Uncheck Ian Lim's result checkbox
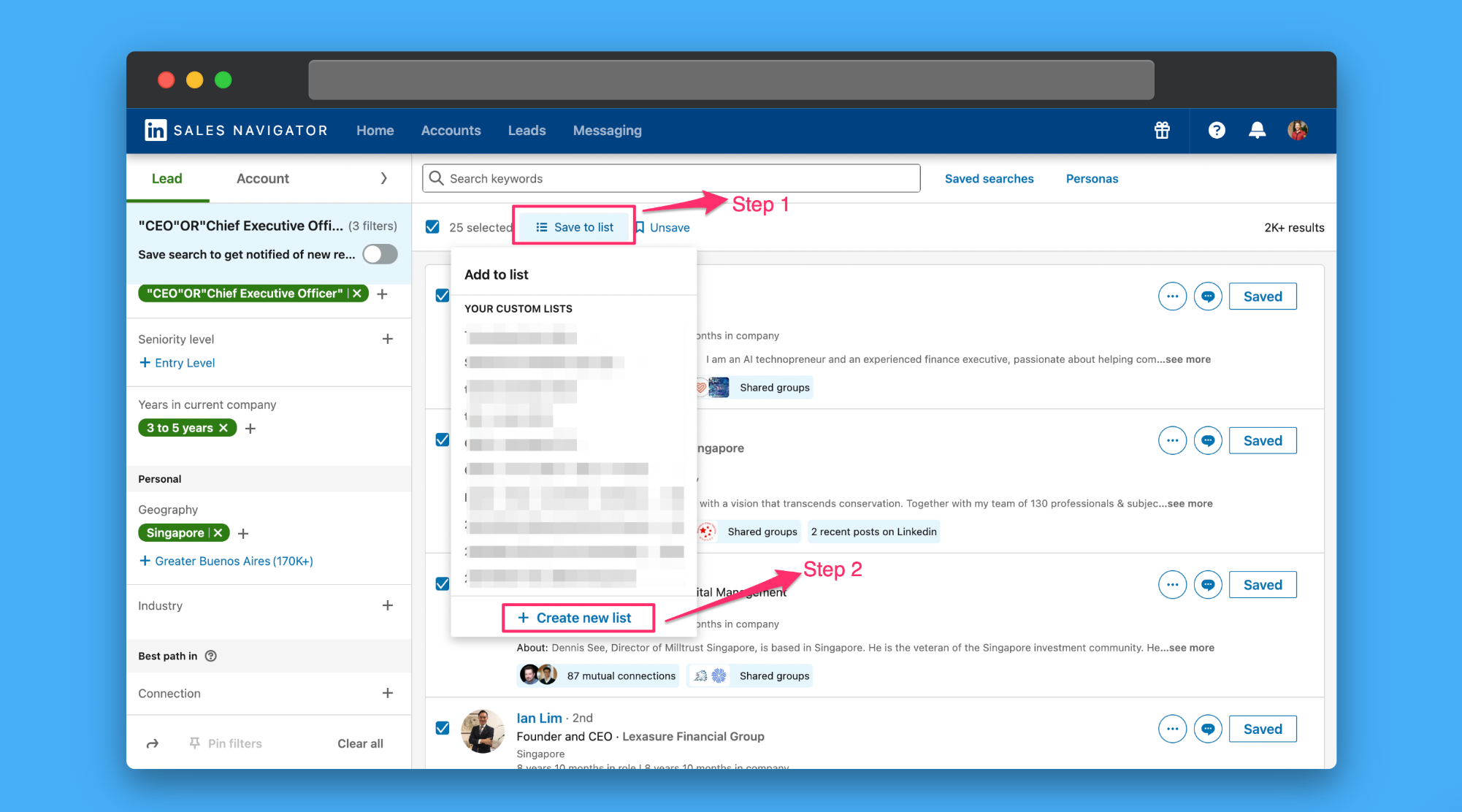Viewport: 1462px width, 812px height. (x=443, y=728)
